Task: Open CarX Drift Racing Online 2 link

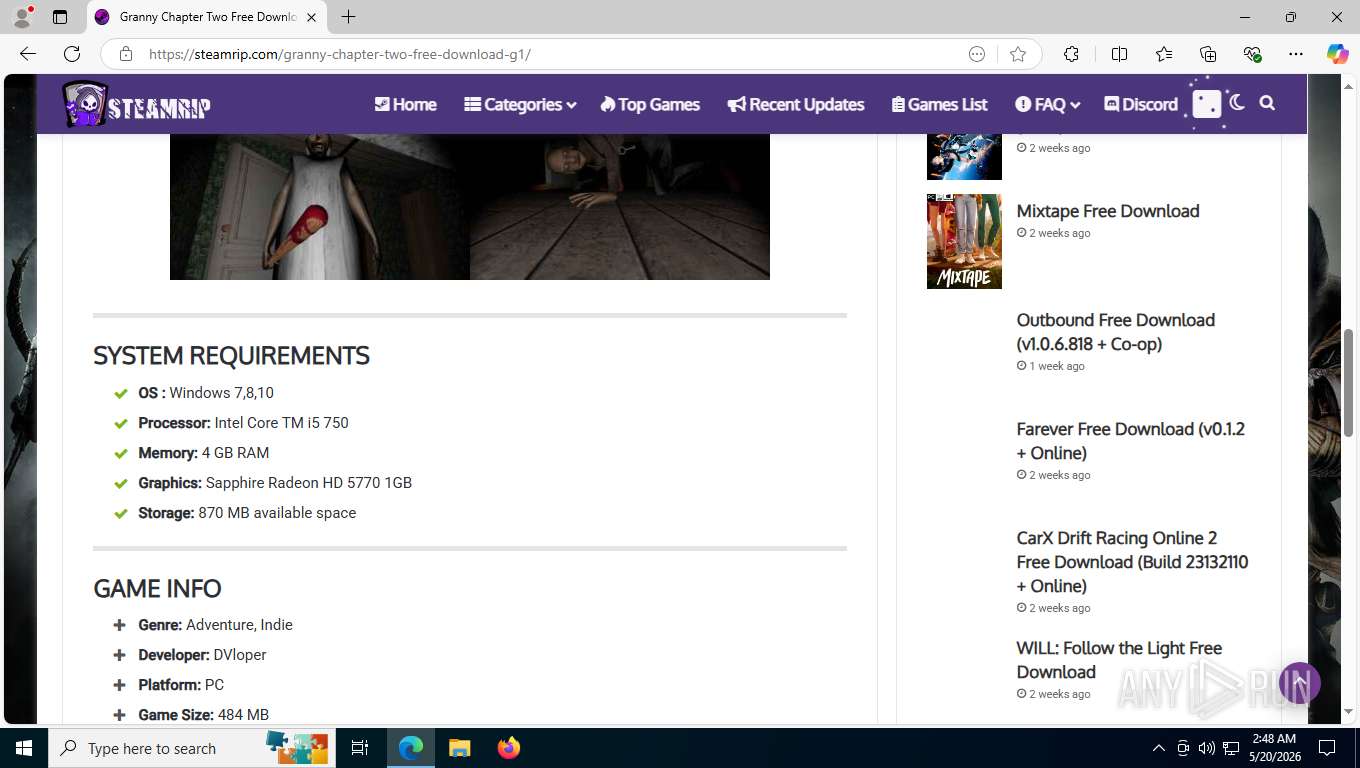Action: (1132, 562)
